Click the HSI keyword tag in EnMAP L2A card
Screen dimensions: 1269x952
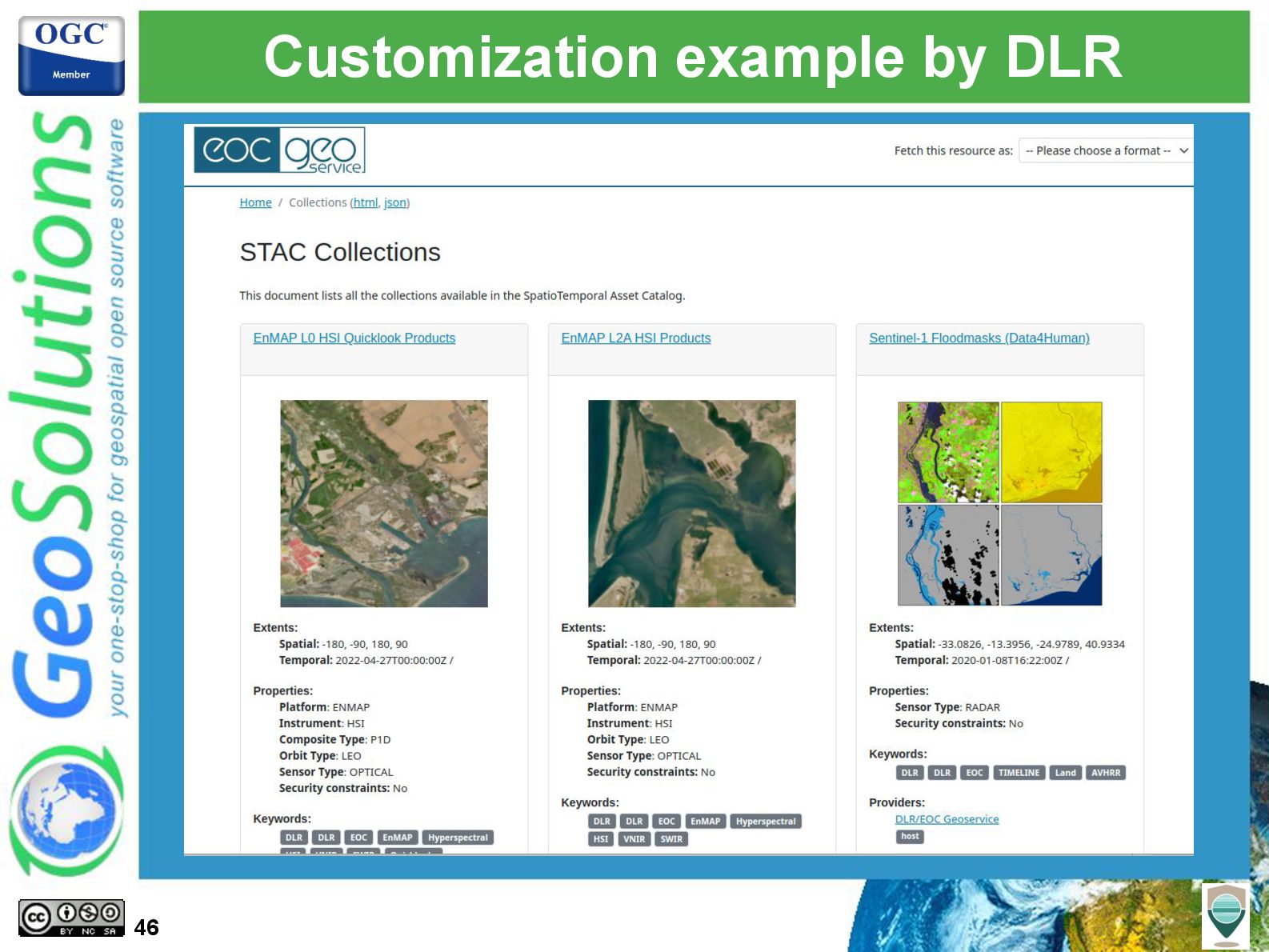601,839
